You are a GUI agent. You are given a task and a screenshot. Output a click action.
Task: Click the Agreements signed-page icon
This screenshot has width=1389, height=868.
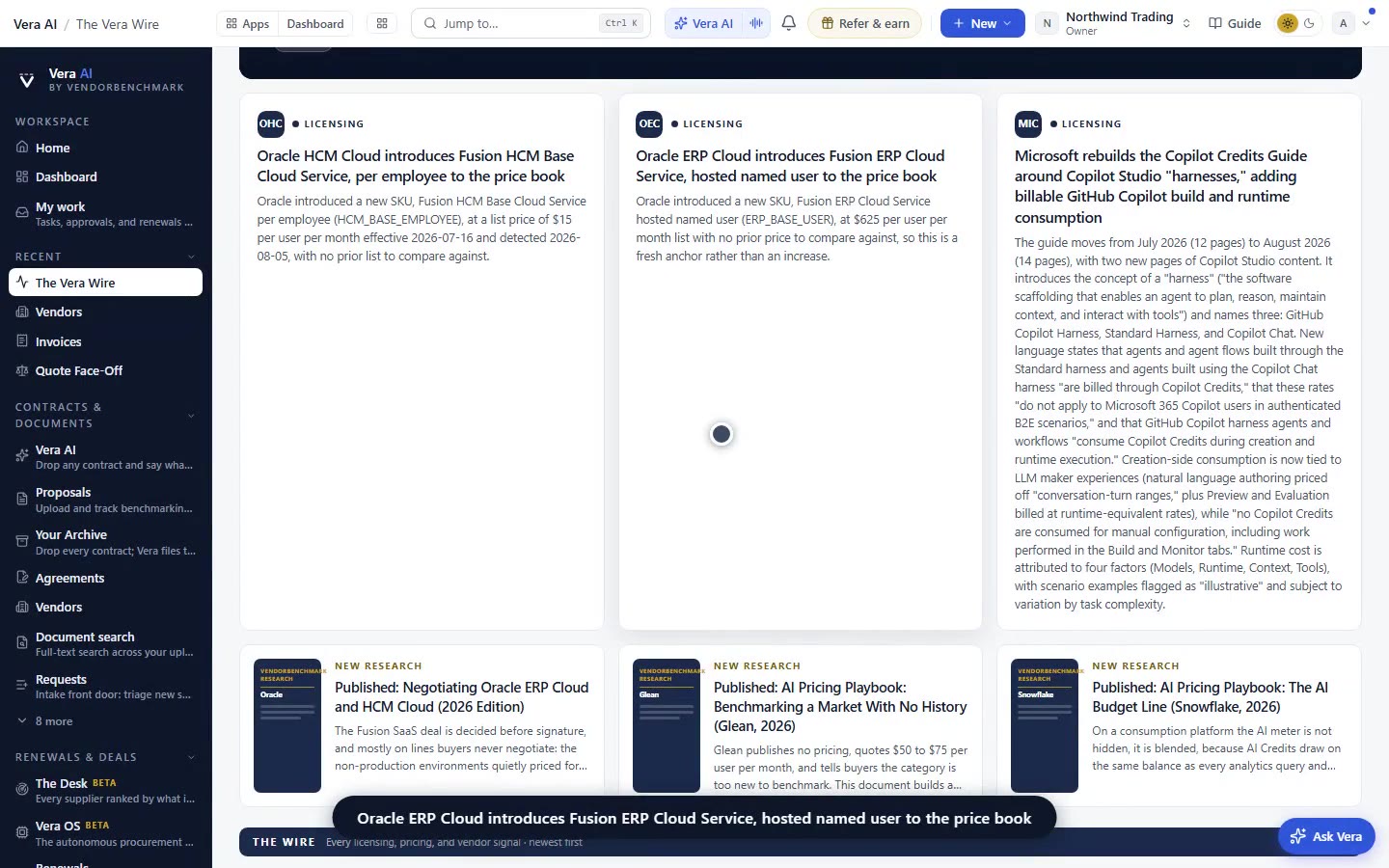(x=22, y=578)
